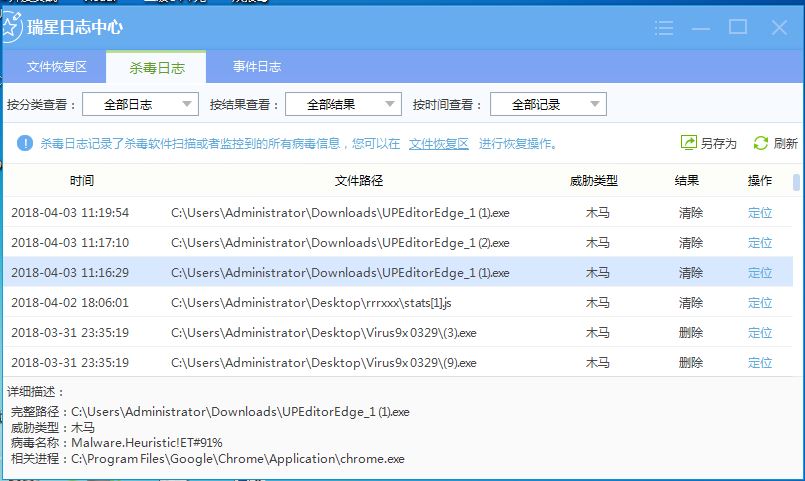Select the time 2018-04-02 18:06:01

pos(70,302)
